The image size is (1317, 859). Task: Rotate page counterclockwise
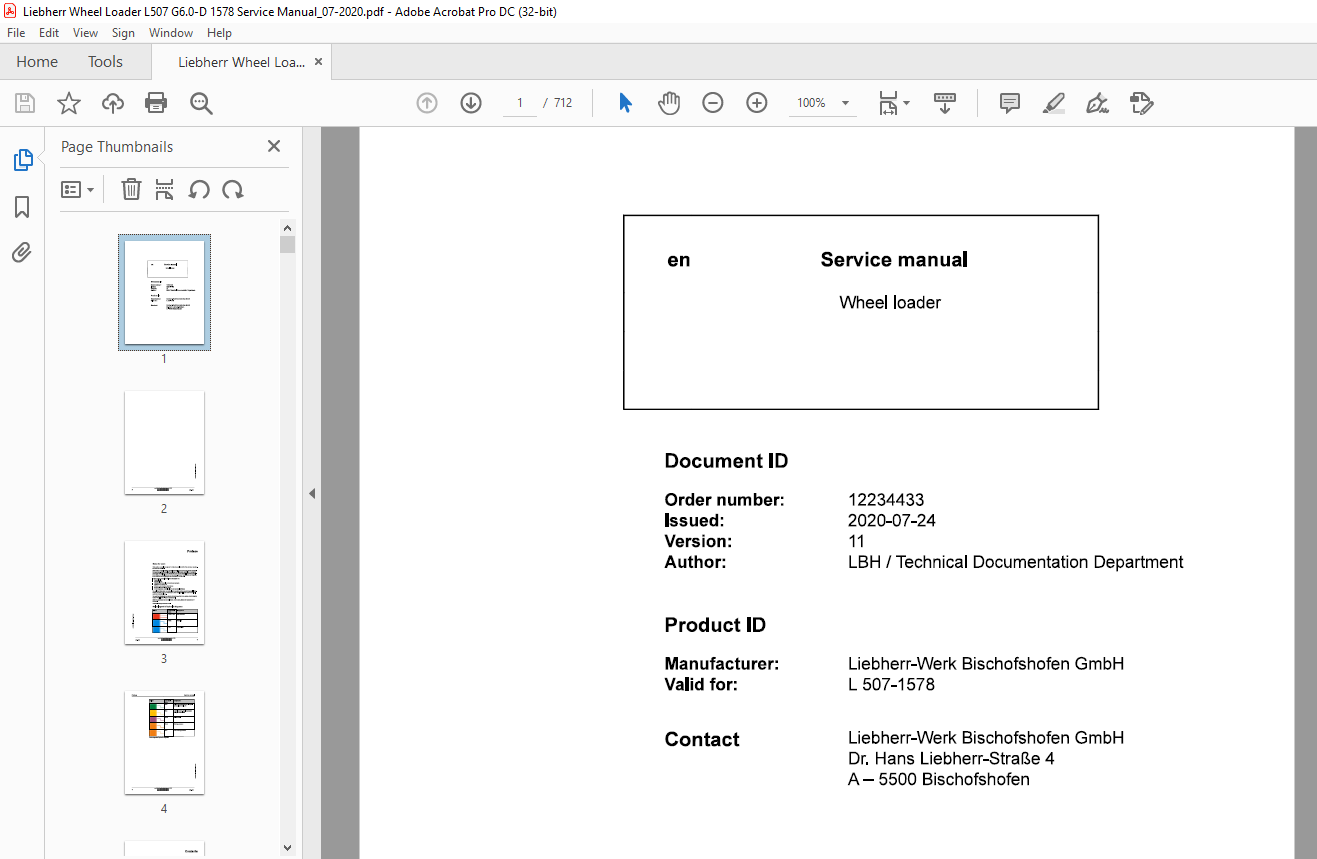coord(199,189)
